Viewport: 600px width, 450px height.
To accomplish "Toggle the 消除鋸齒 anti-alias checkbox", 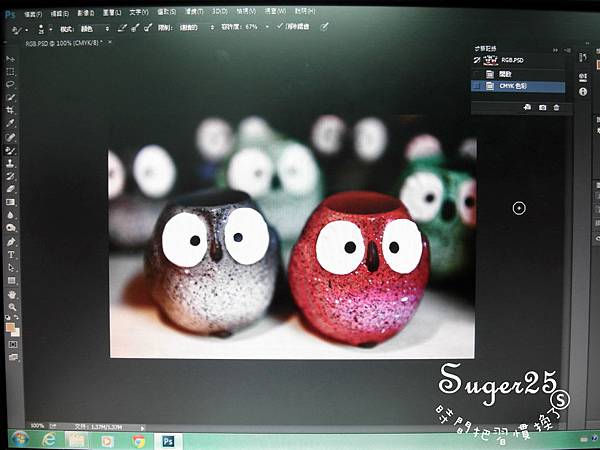I will [278, 28].
